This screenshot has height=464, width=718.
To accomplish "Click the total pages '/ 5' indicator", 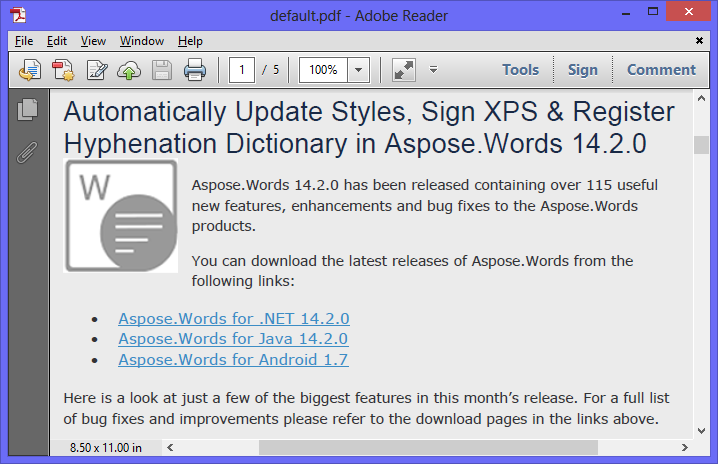I will pos(271,70).
